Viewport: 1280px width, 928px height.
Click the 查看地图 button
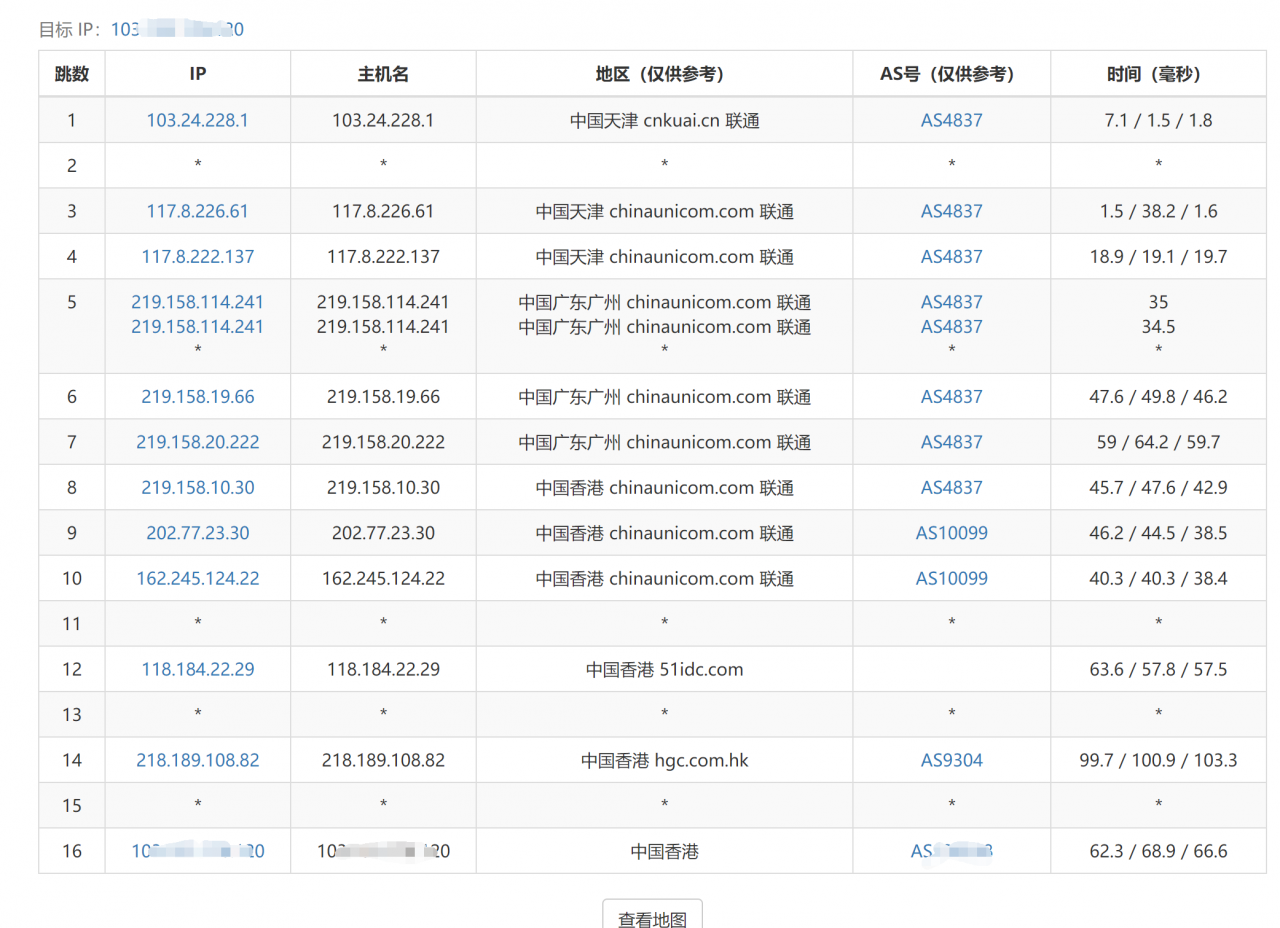652,917
